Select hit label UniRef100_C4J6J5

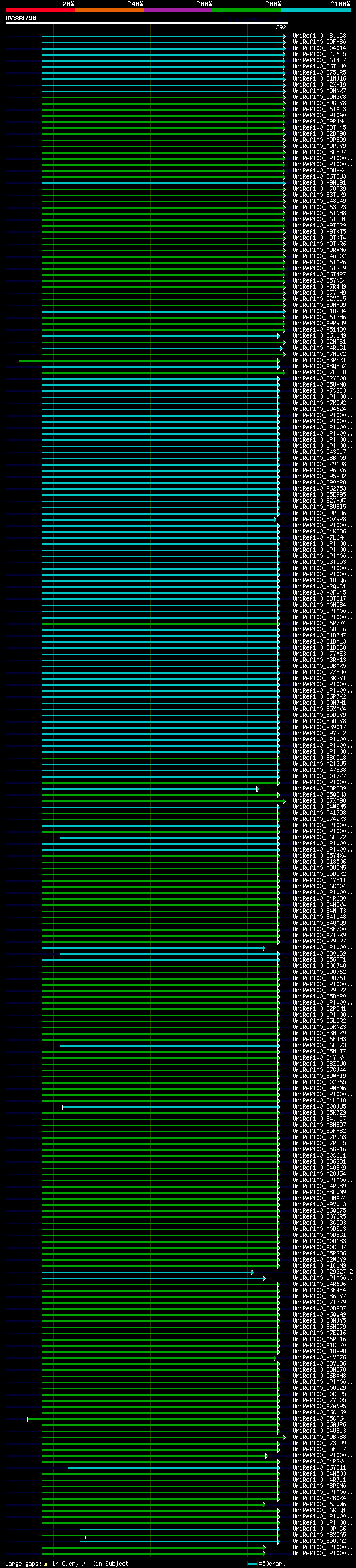click(x=319, y=54)
